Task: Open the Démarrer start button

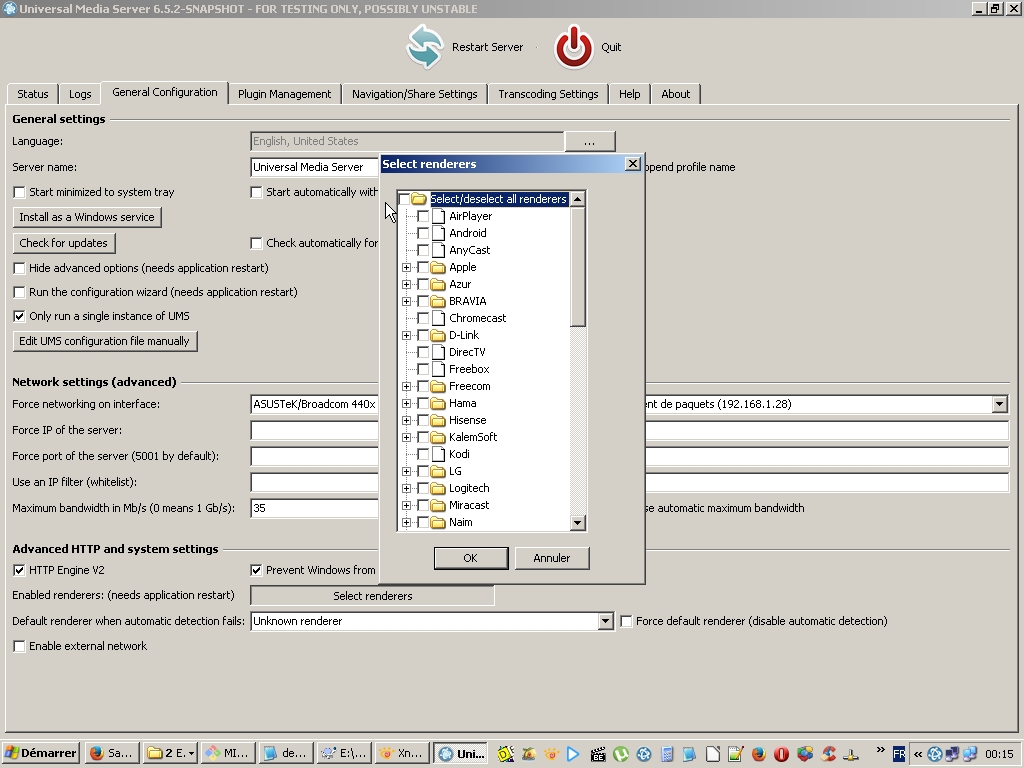Action: point(40,753)
